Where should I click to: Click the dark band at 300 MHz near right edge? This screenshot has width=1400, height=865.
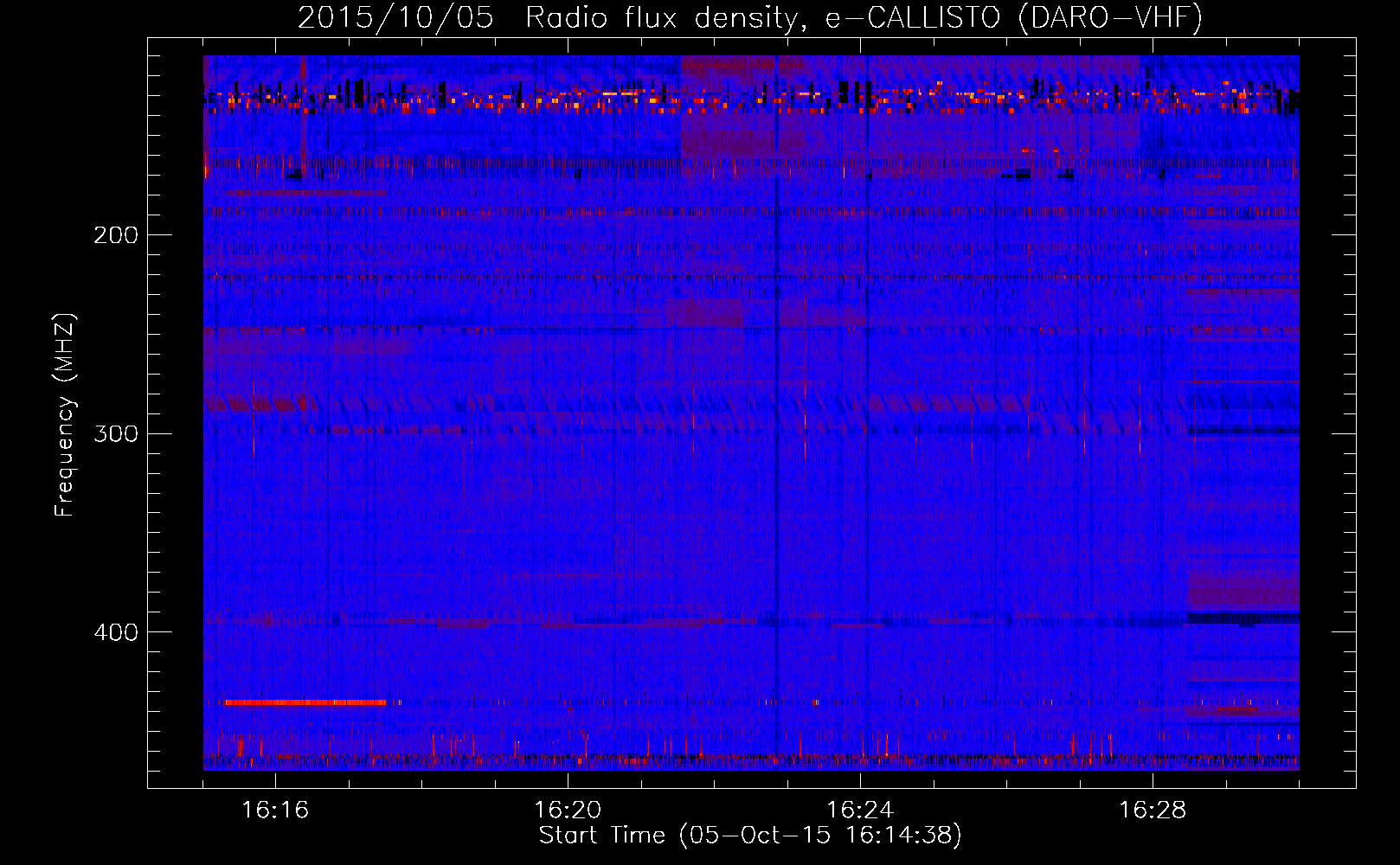[x=1243, y=430]
